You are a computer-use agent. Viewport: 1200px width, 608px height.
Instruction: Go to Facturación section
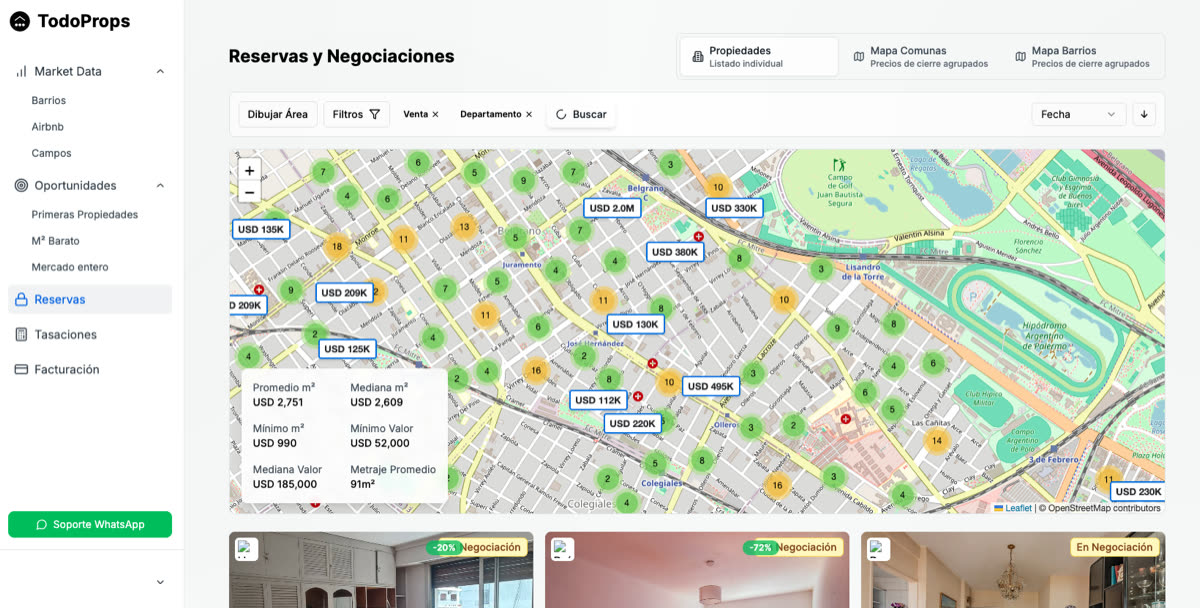90,370
